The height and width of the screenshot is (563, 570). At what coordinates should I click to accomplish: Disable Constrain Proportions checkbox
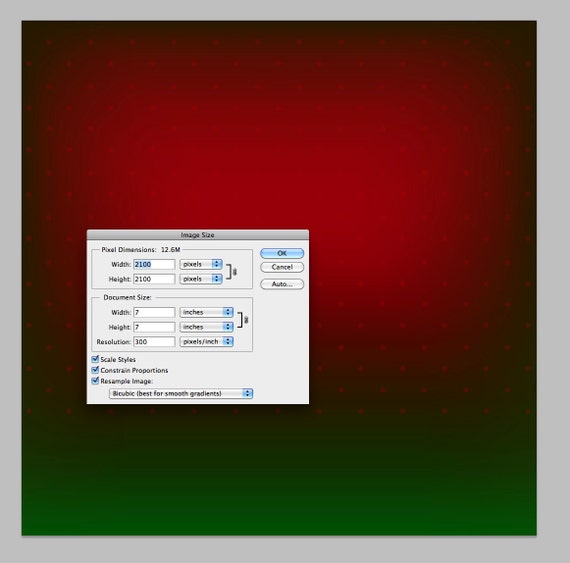pyautogui.click(x=95, y=370)
